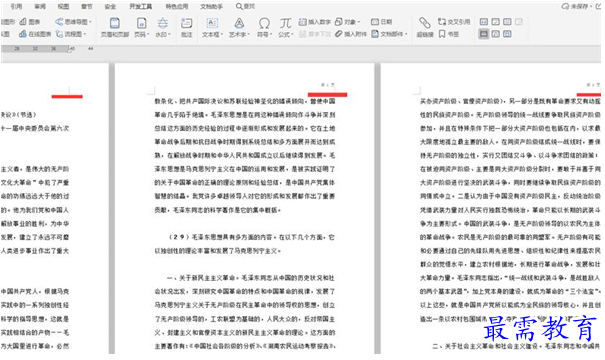Image resolution: width=605 pixels, height=360 pixels.
Task: Expand the 流程图 dropdown arrow
Action: pos(84,34)
